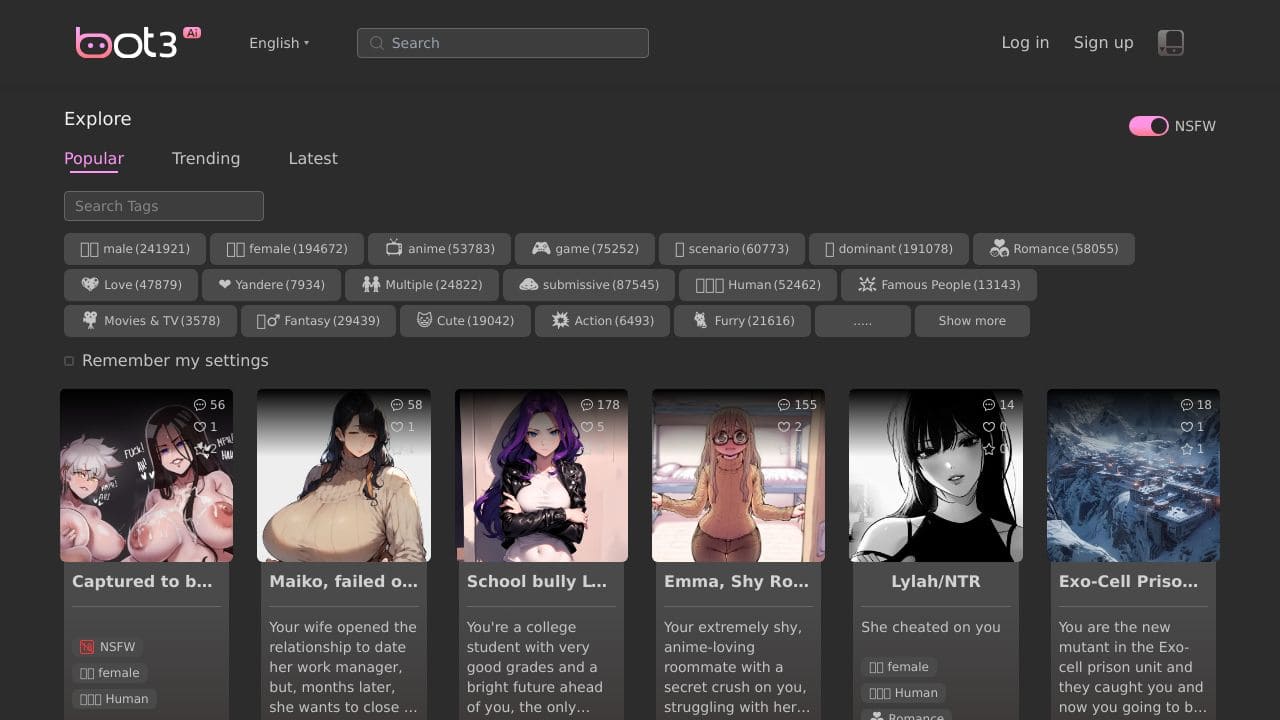1280x720 pixels.
Task: Switch to the Popular tab
Action: 94,158
